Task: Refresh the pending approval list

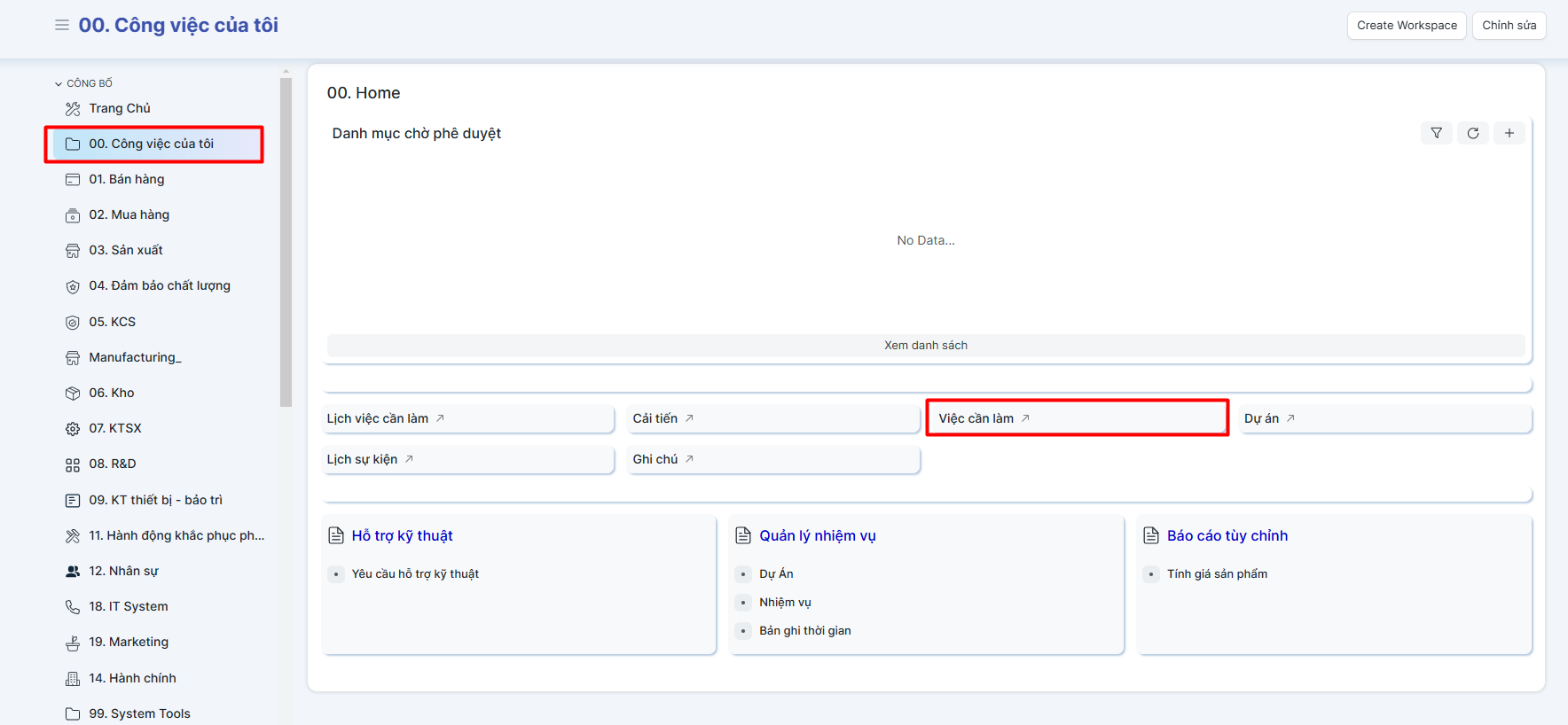Action: click(x=1472, y=133)
